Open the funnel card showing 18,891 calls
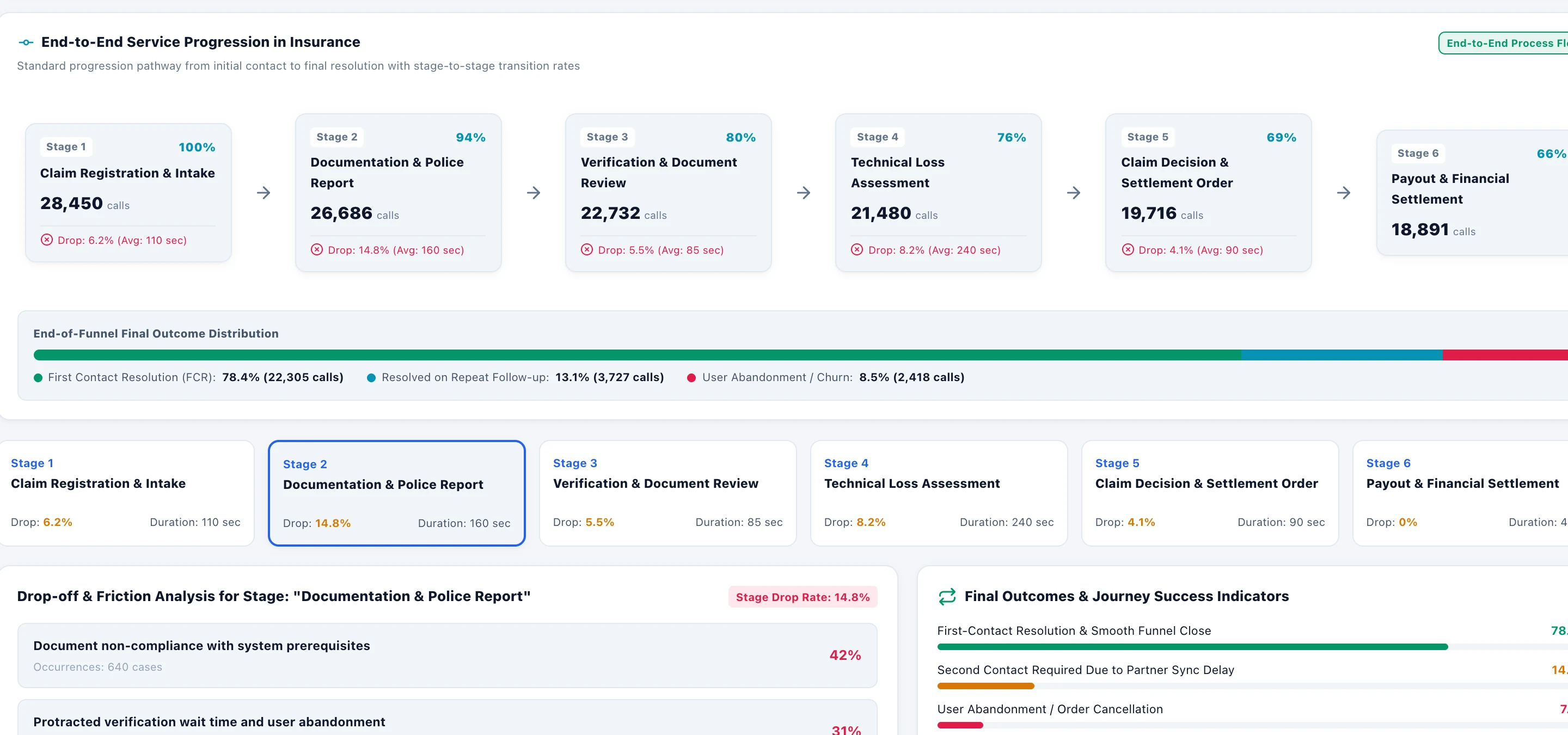Viewport: 1568px width, 735px height. 1472,193
